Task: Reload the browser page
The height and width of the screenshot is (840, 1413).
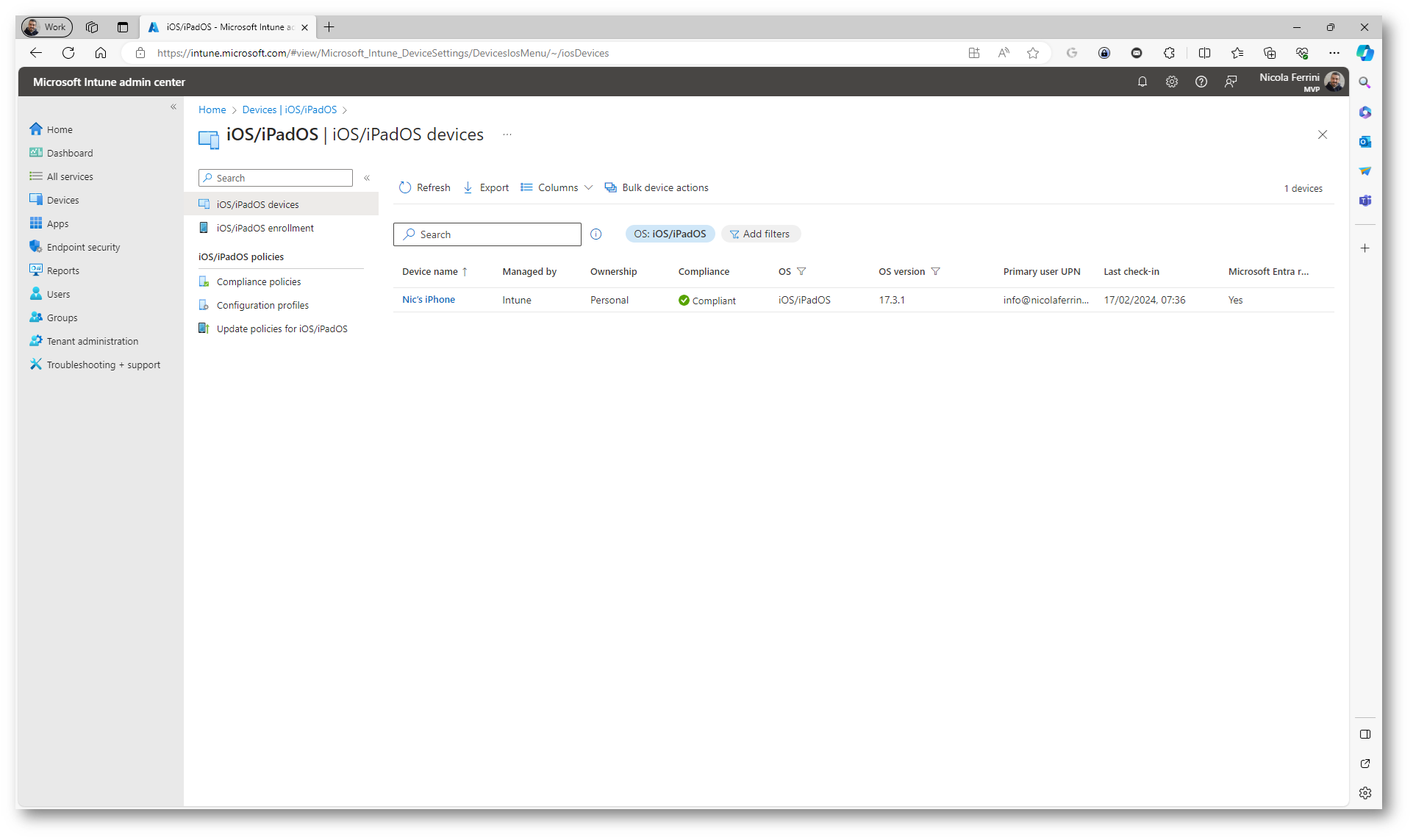Action: tap(68, 53)
